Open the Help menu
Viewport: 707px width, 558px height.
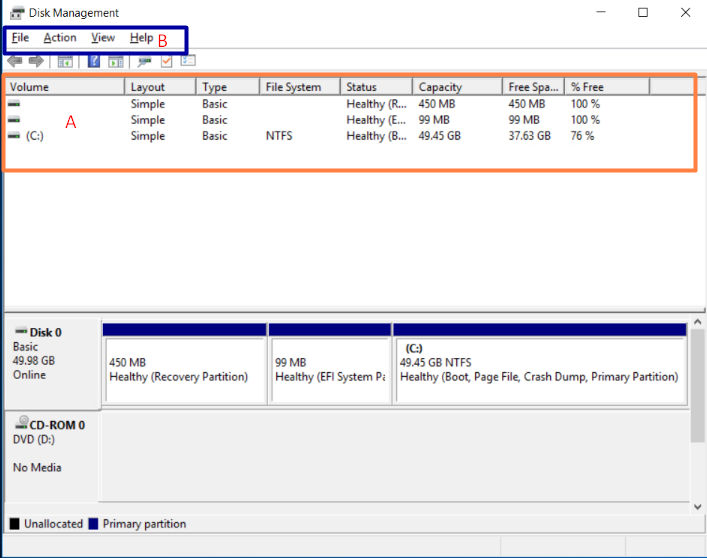[142, 38]
